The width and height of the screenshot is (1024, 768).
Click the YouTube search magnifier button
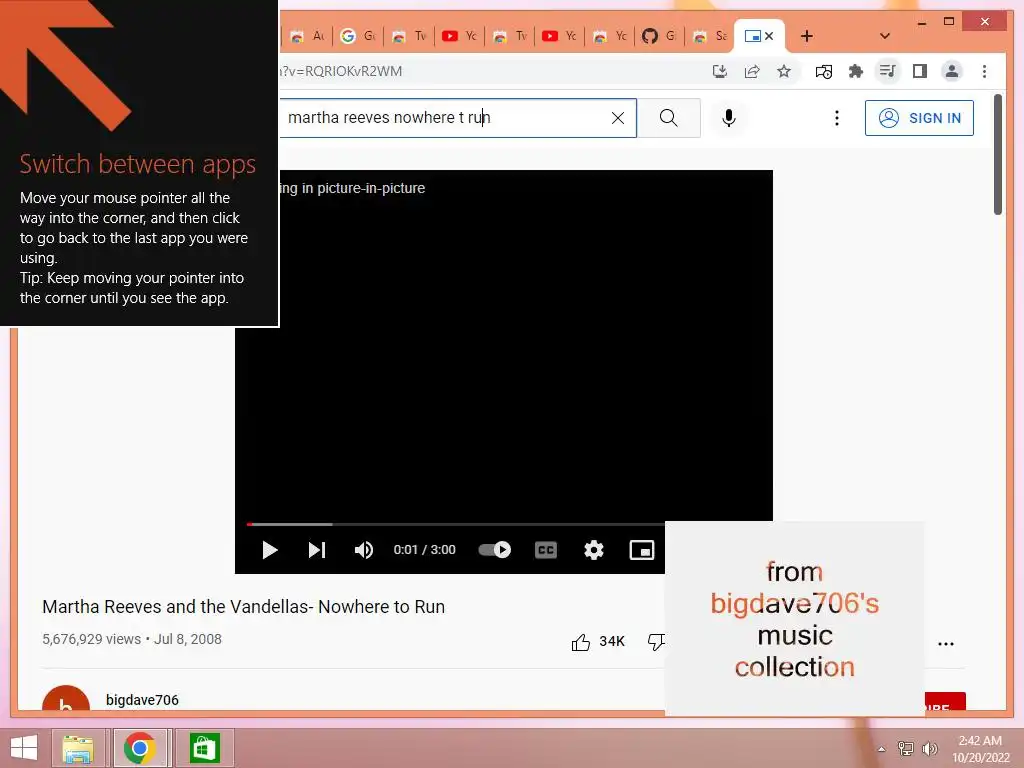pos(668,118)
